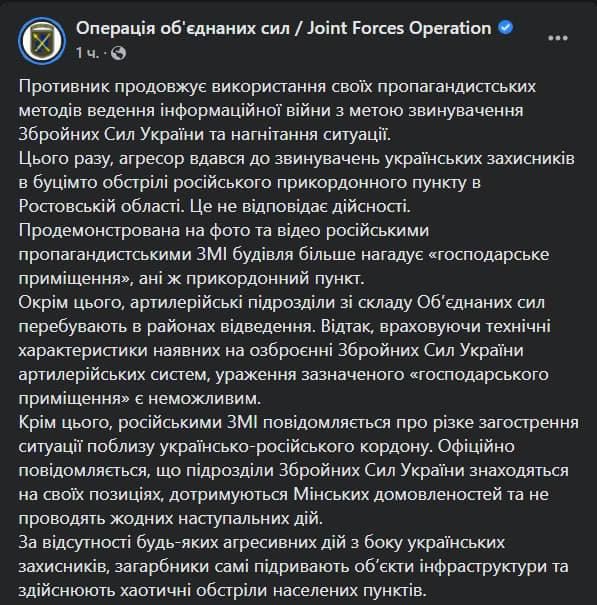Click the line starting "Продемонстрована на фото"
This screenshot has height=605, width=597.
click(x=224, y=231)
